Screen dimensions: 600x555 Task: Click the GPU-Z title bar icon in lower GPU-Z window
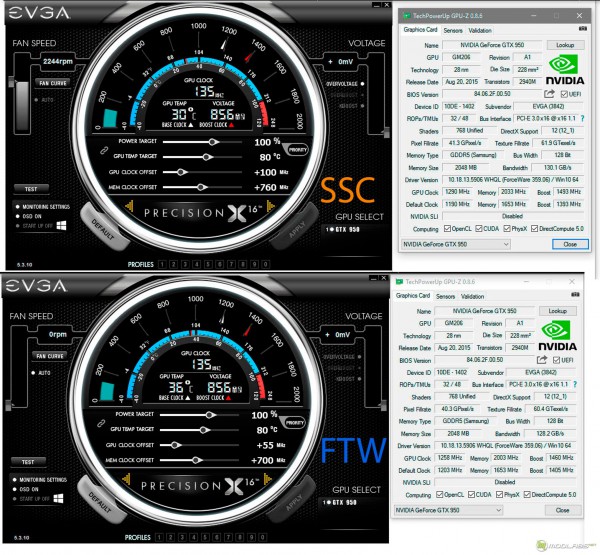pos(399,282)
